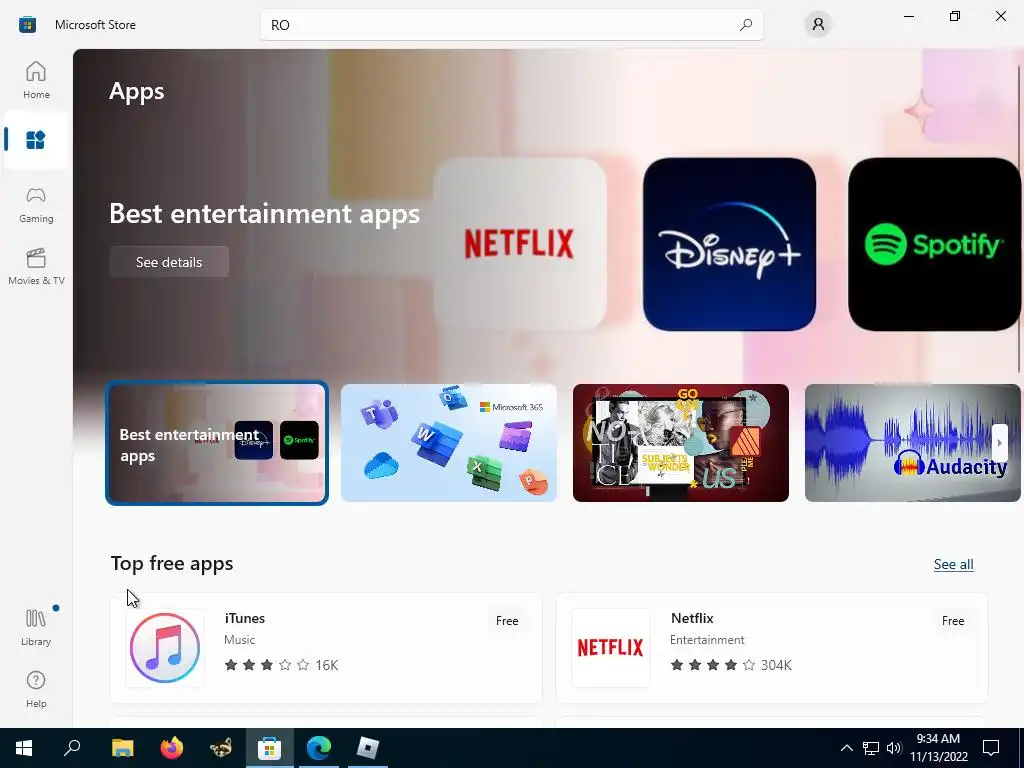Open the iTunes app icon
1024x768 pixels.
pos(165,648)
